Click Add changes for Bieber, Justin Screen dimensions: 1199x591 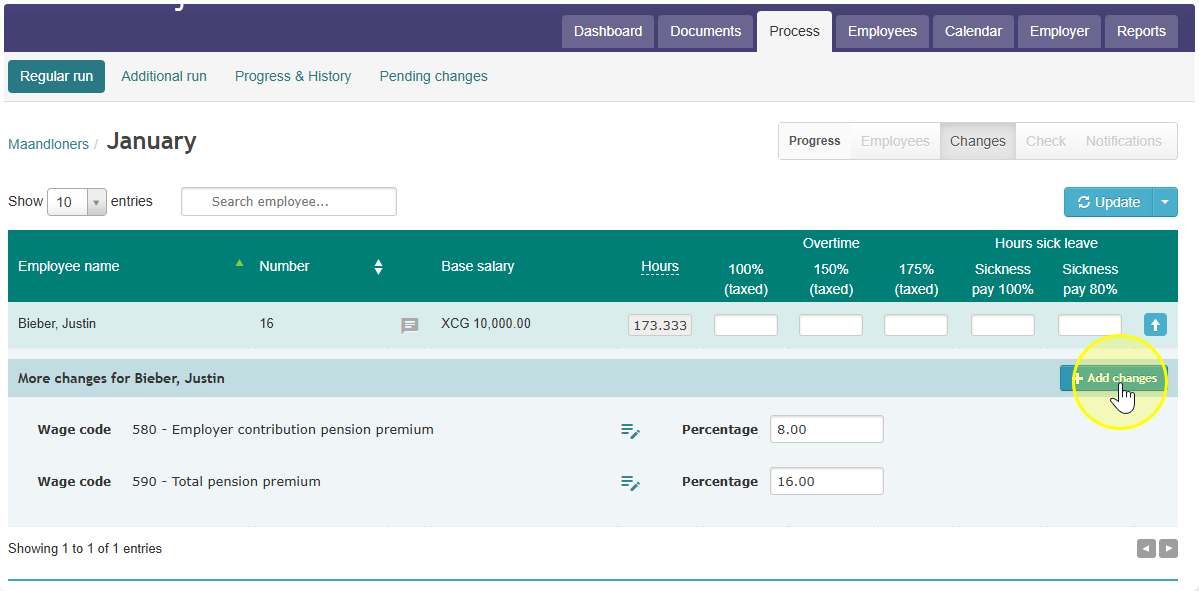(1113, 378)
